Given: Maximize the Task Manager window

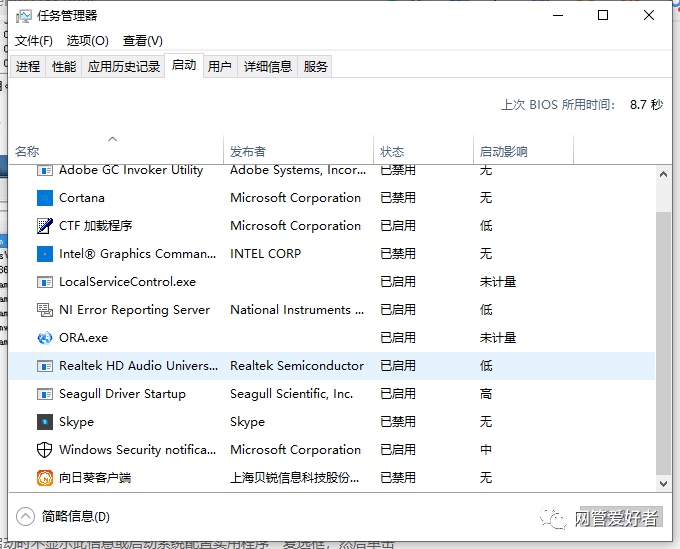Looking at the screenshot, I should [603, 16].
